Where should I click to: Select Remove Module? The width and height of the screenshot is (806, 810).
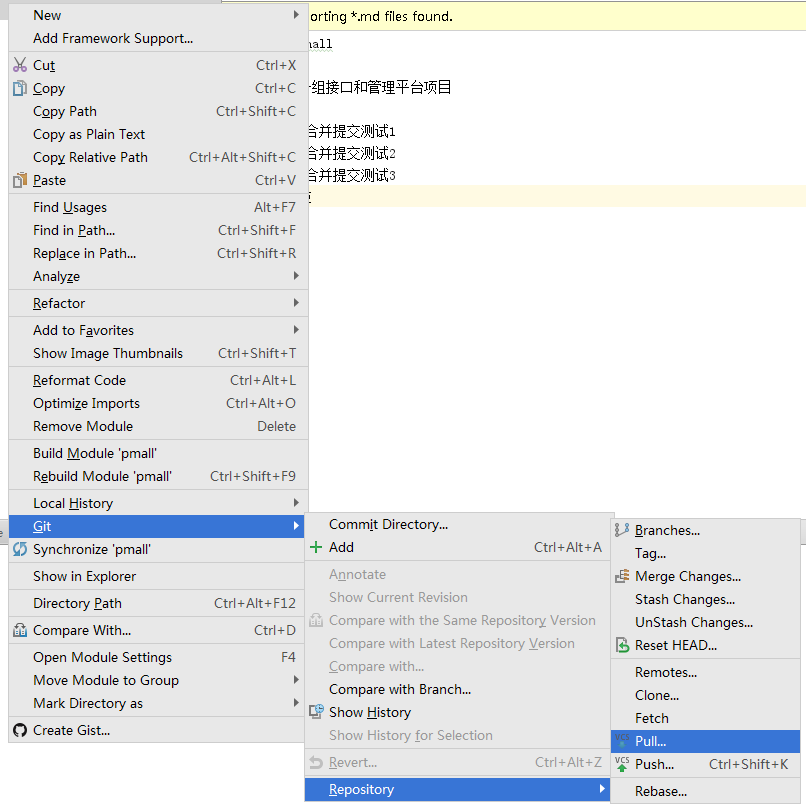pos(159,426)
